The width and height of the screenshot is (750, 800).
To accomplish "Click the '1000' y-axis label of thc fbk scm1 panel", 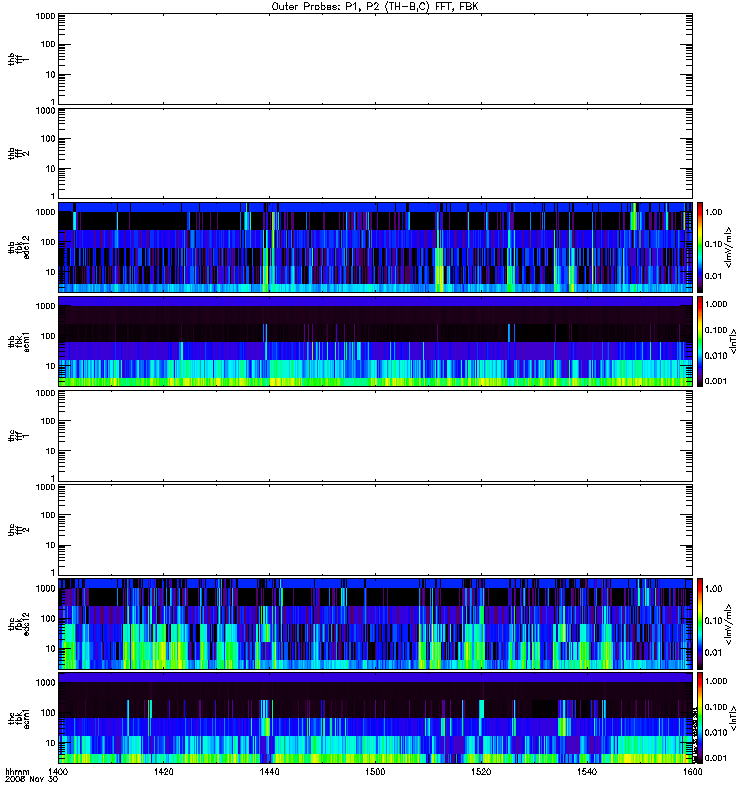I will [45, 683].
